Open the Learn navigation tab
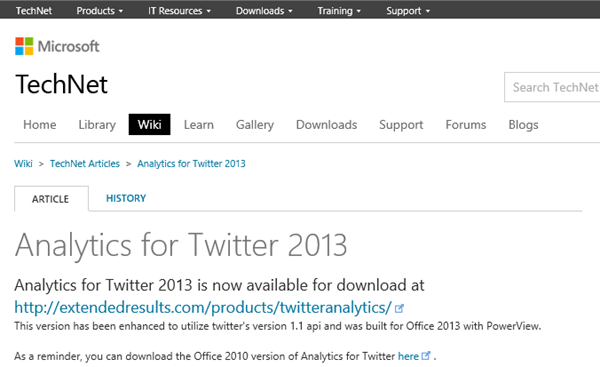Viewport: 600px width, 367px height. point(199,125)
